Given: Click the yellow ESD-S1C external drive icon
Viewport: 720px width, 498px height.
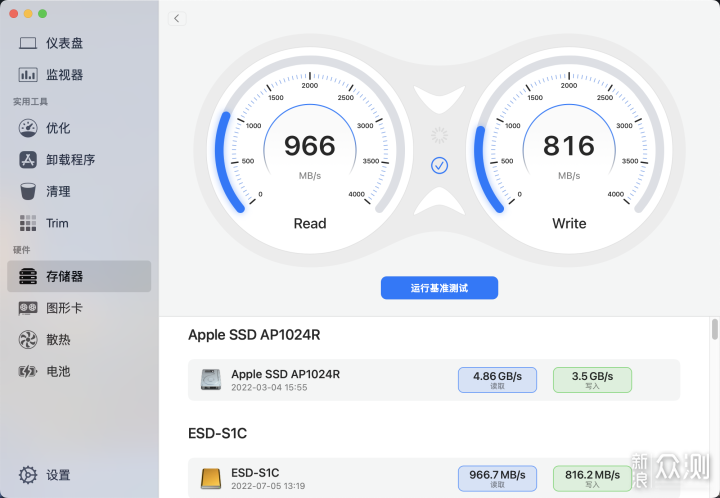Looking at the screenshot, I should (x=211, y=478).
